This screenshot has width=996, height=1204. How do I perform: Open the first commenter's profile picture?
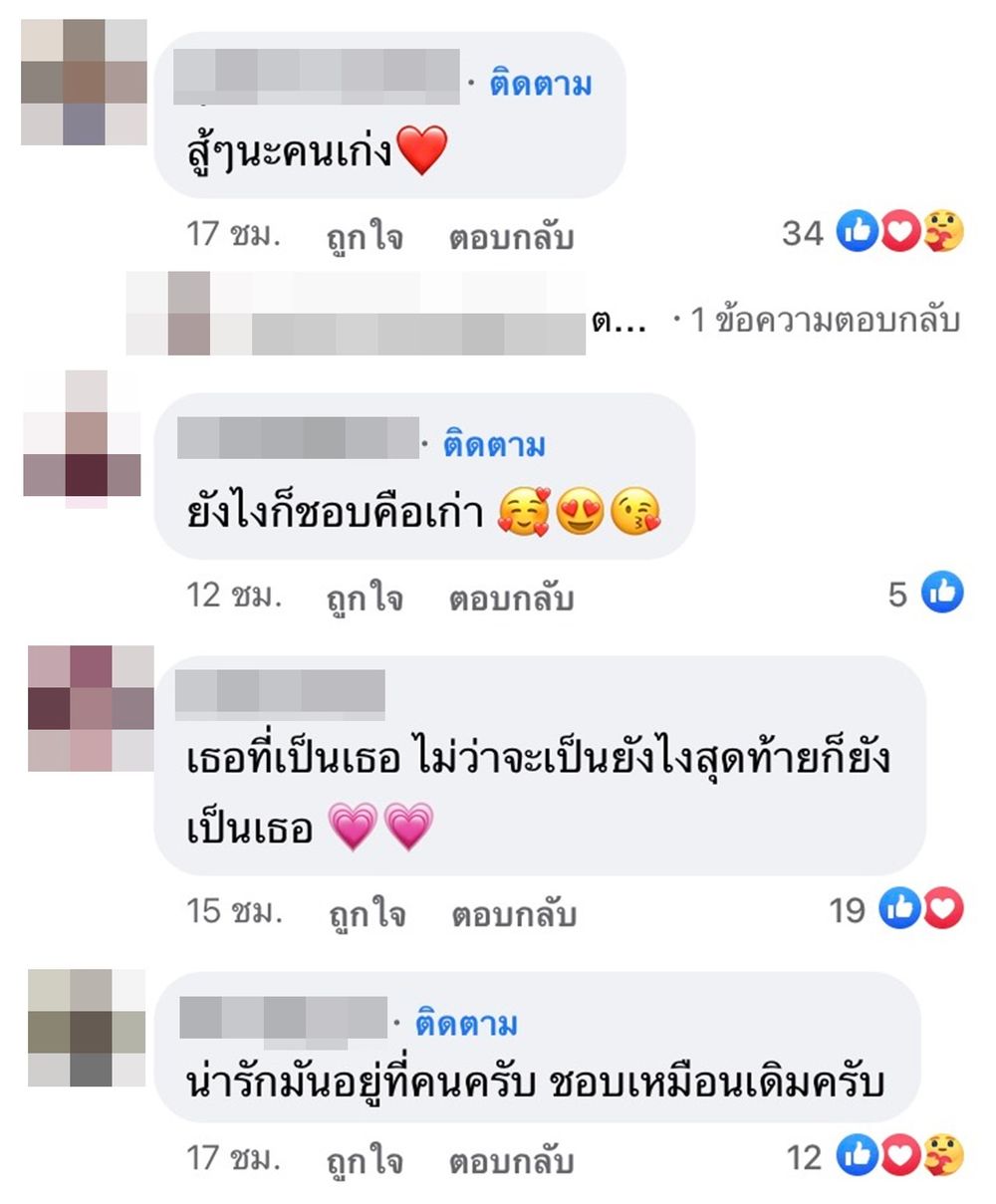point(84,82)
